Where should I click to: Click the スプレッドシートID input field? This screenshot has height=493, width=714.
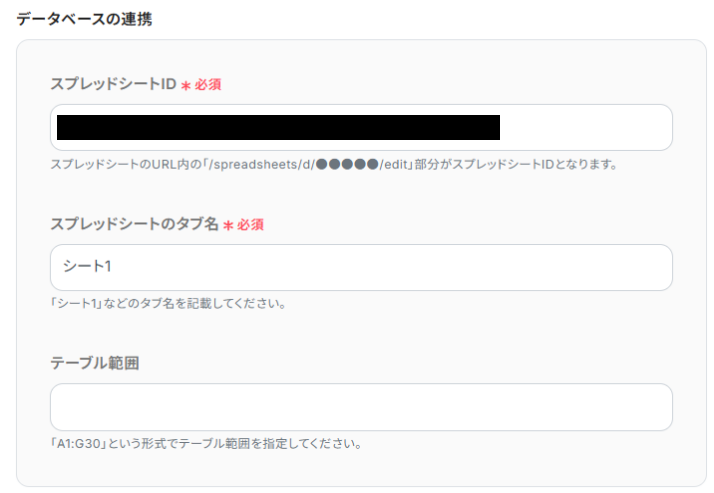click(x=361, y=127)
